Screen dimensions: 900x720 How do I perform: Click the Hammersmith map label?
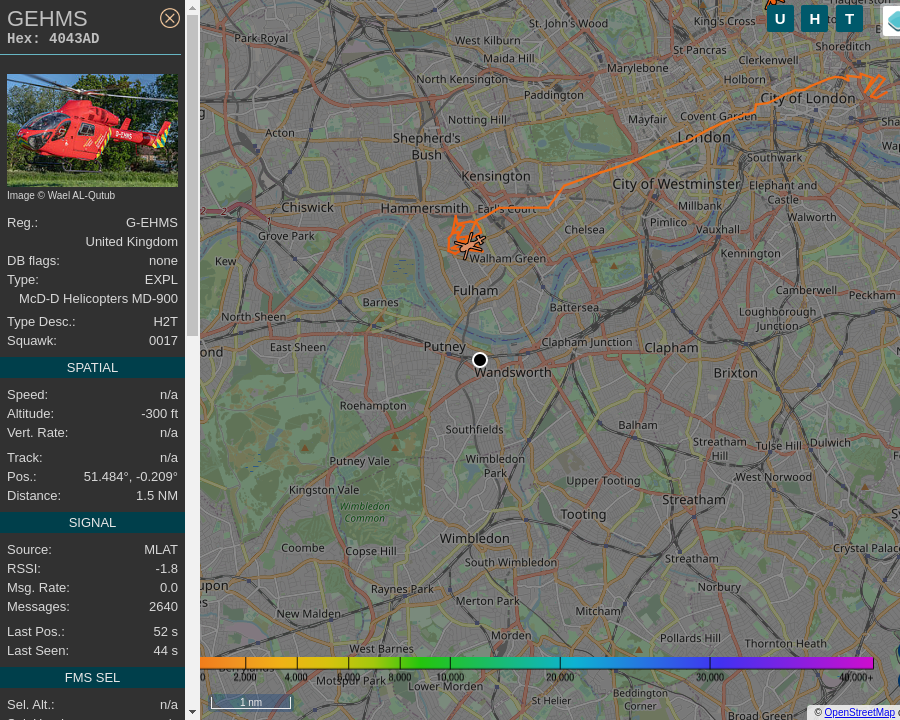tap(425, 208)
